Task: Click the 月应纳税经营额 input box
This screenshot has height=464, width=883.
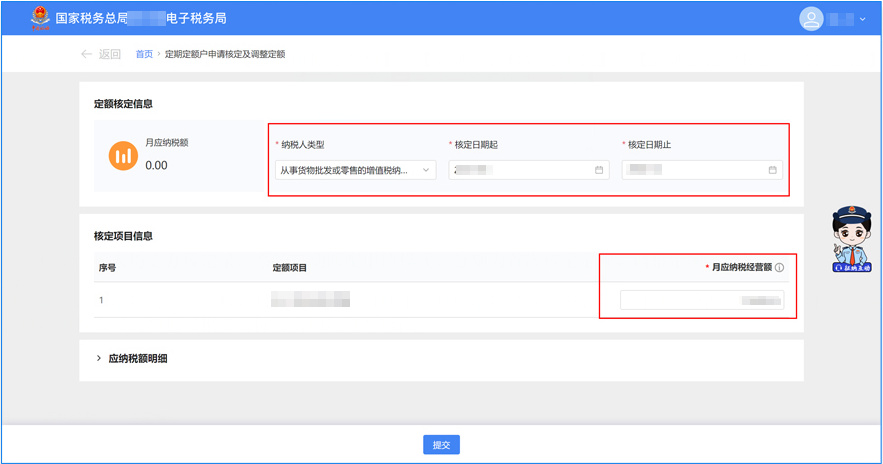Action: pyautogui.click(x=701, y=300)
